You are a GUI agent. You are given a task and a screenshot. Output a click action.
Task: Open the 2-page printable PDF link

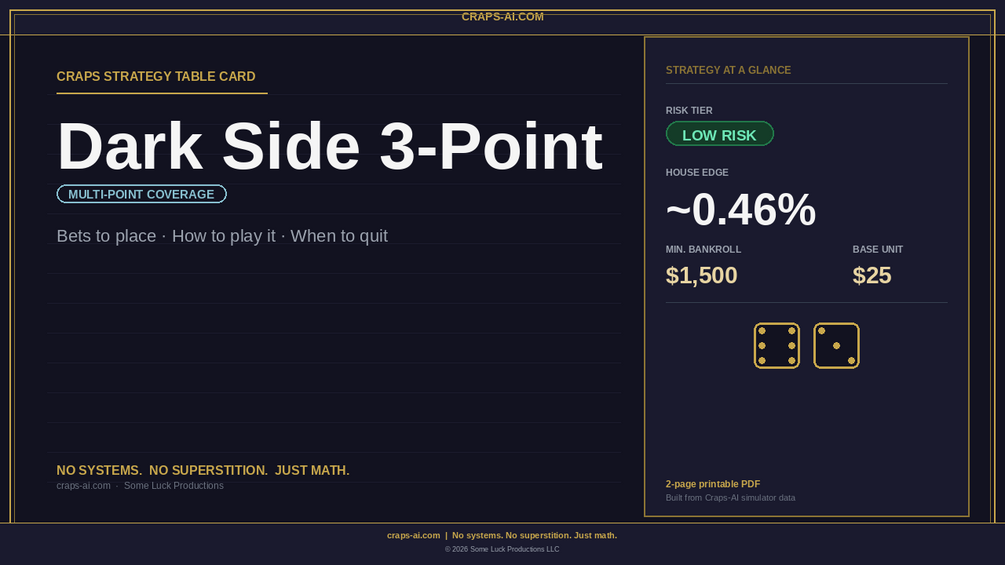click(x=713, y=484)
